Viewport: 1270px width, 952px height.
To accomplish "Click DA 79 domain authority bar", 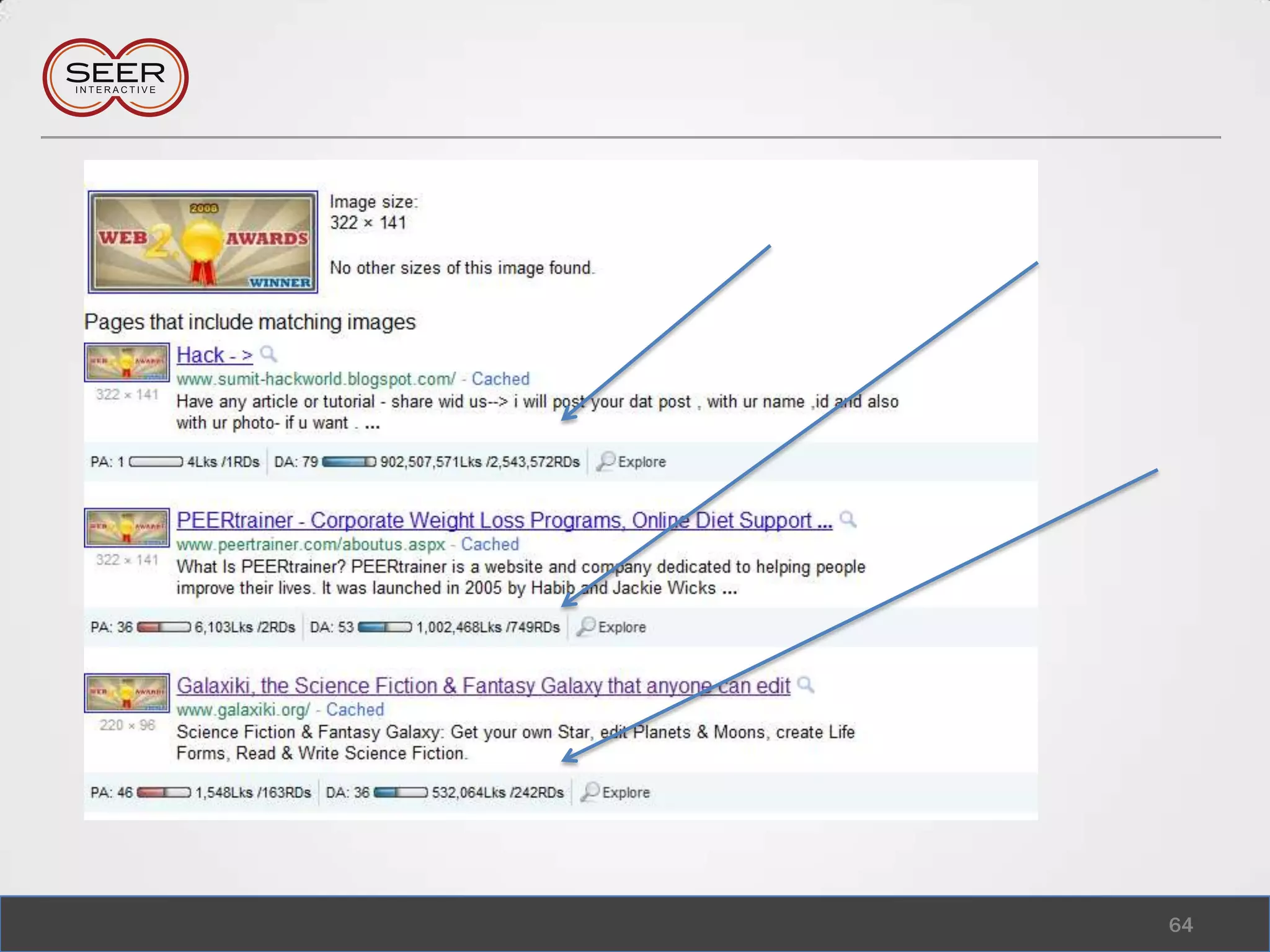I will (x=349, y=462).
